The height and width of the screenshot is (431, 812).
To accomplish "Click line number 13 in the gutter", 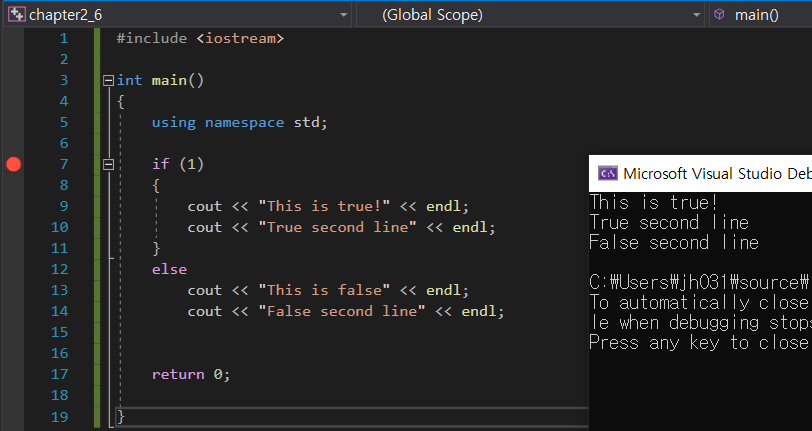I will 60,290.
